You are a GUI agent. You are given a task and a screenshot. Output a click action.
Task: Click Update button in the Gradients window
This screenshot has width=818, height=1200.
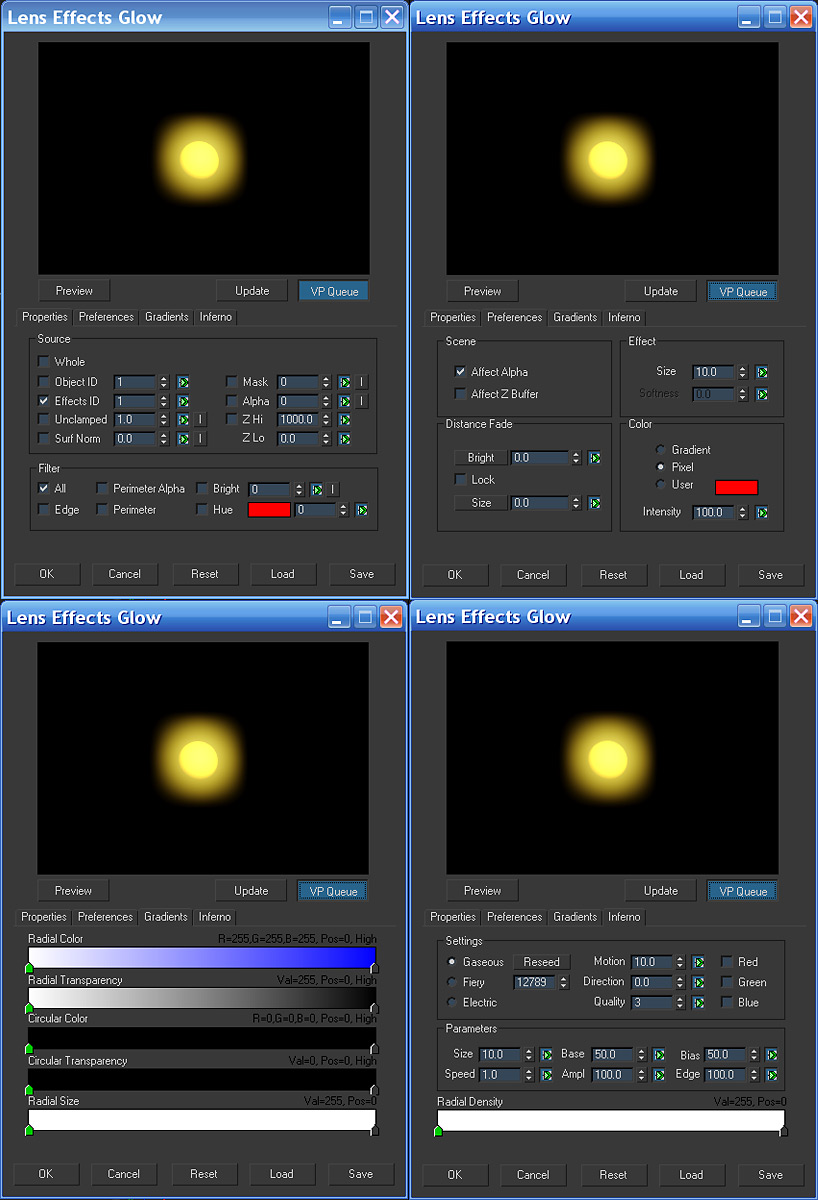tap(251, 891)
